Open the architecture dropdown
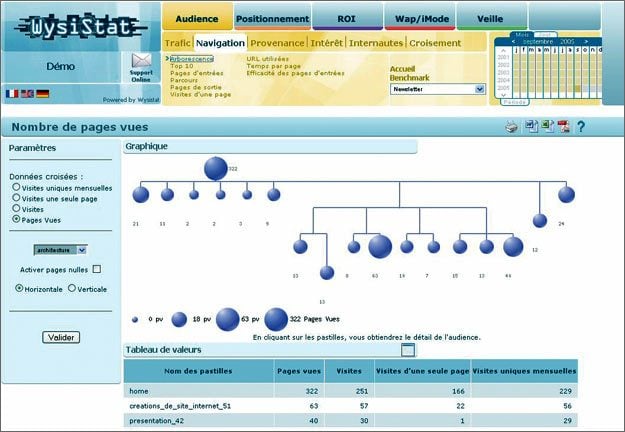Image resolution: width=625 pixels, height=432 pixels. (x=82, y=250)
